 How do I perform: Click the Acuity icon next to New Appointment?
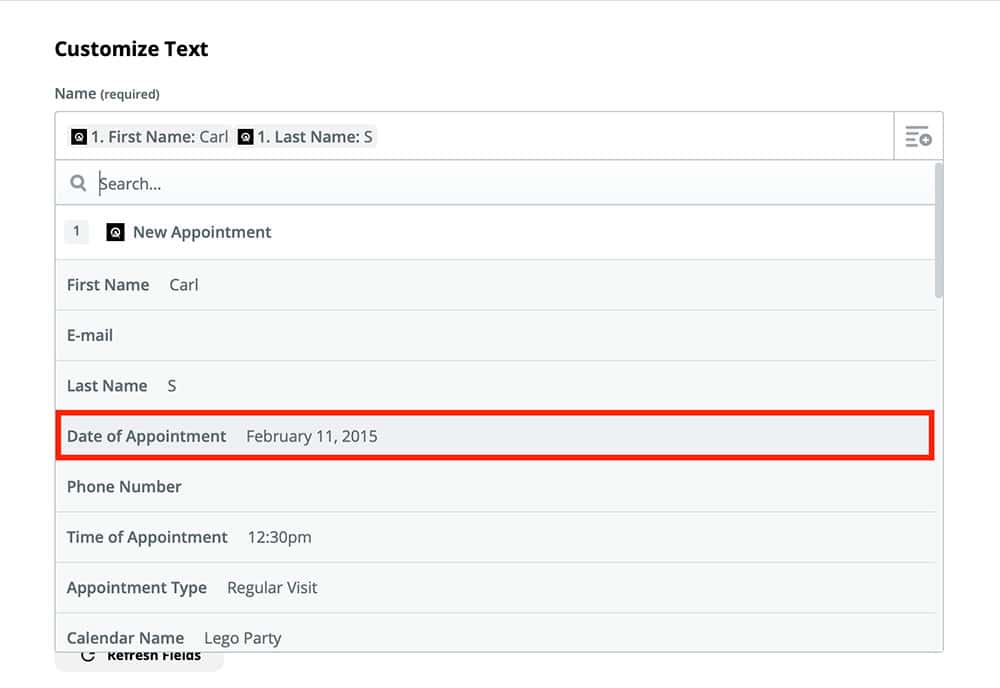(115, 232)
